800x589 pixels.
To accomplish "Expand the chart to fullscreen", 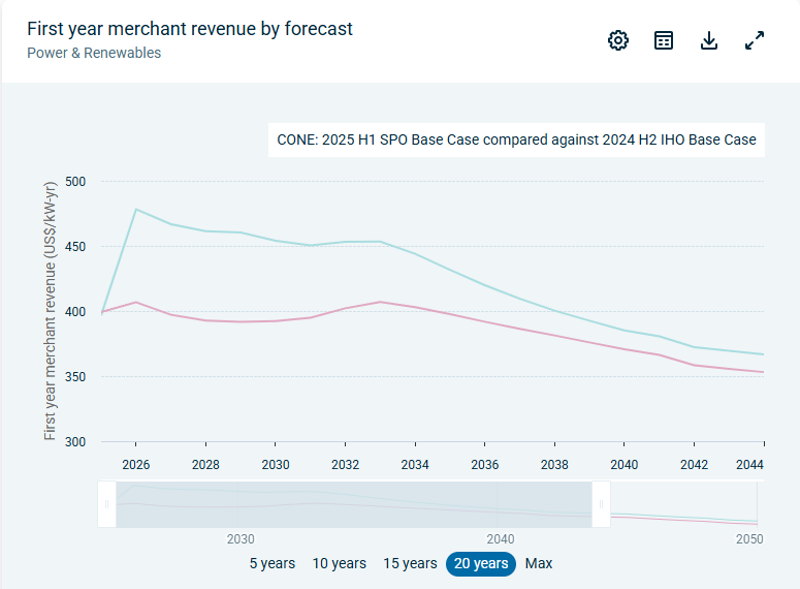I will 755,40.
